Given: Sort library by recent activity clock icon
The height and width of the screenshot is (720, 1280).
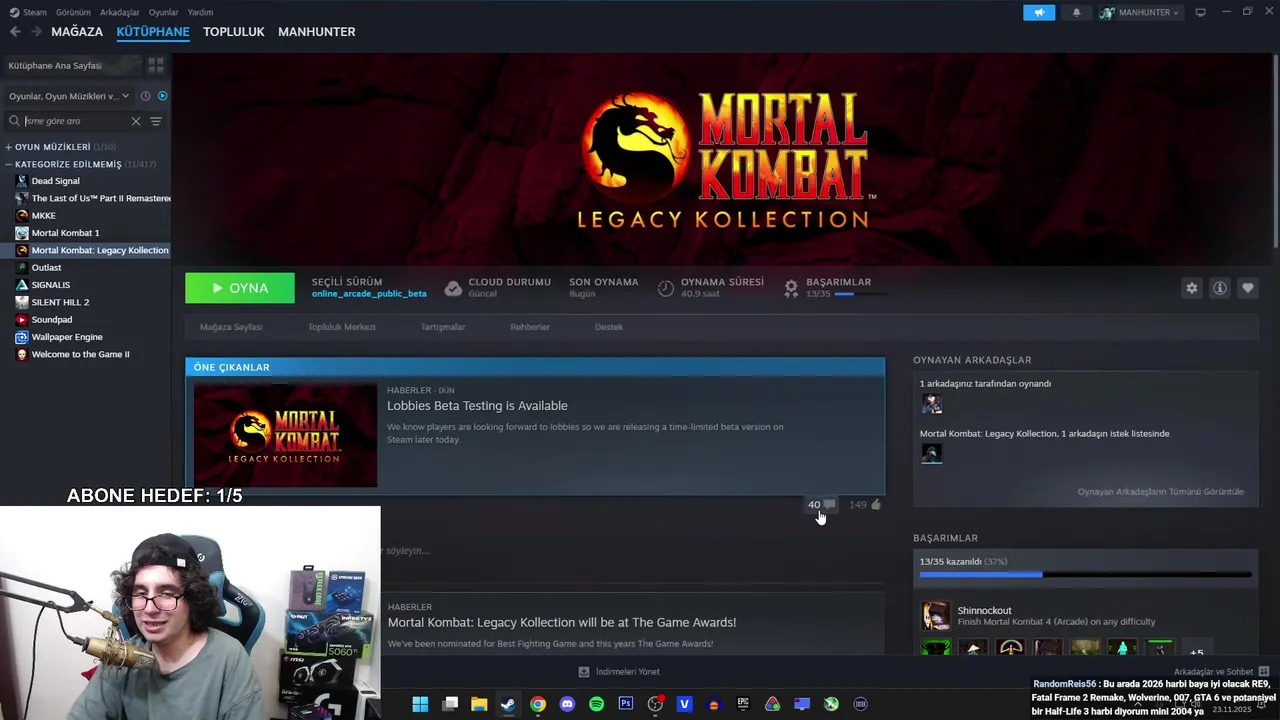Looking at the screenshot, I should tap(145, 96).
